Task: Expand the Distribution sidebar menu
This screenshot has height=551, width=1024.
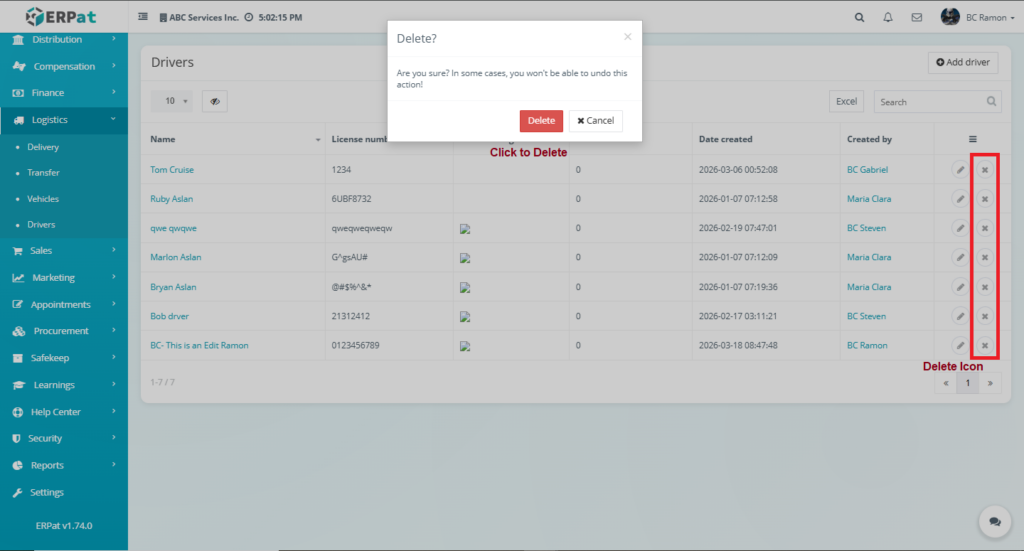Action: (64, 39)
